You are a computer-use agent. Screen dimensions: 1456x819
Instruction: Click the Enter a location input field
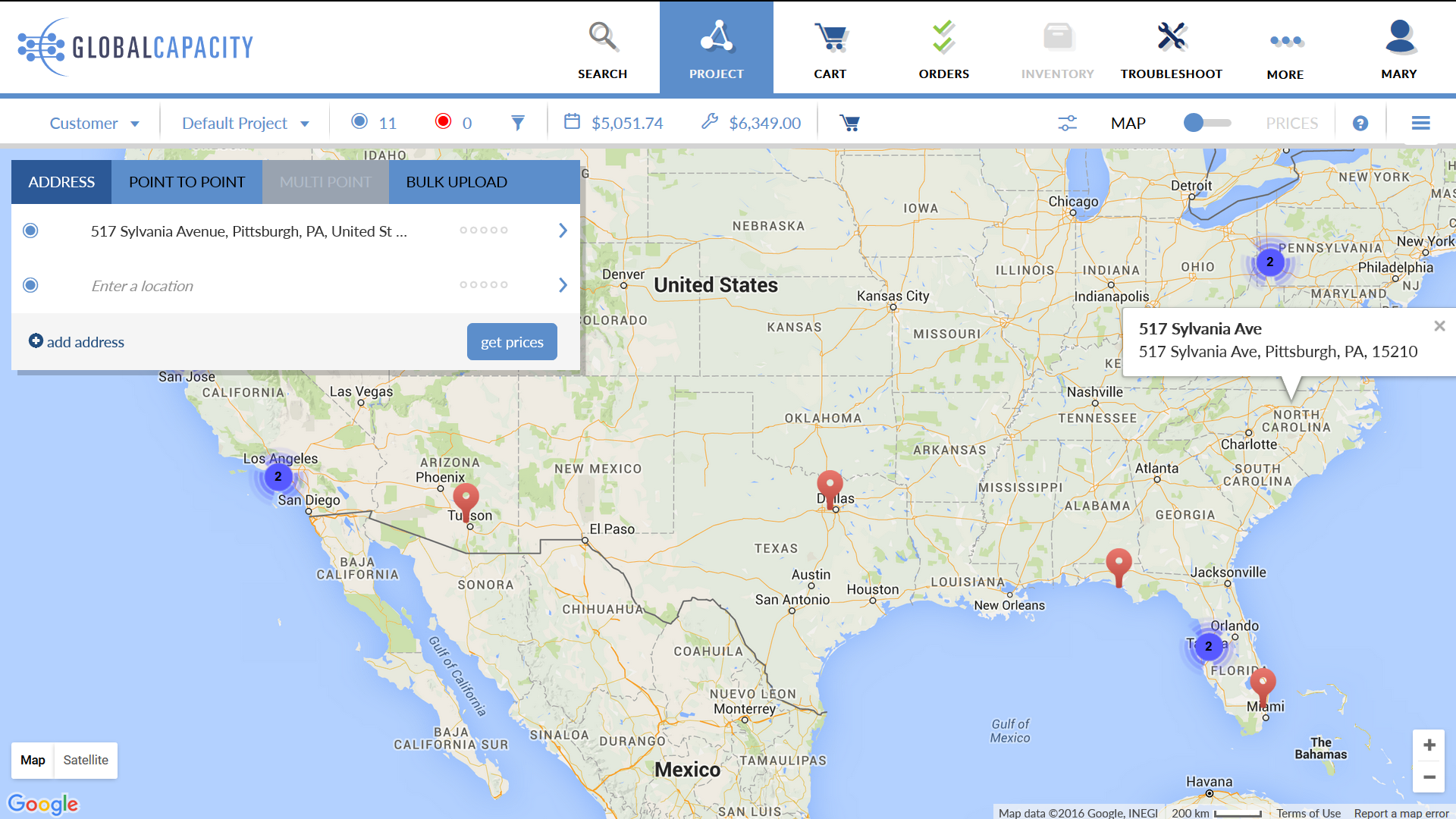tap(270, 286)
